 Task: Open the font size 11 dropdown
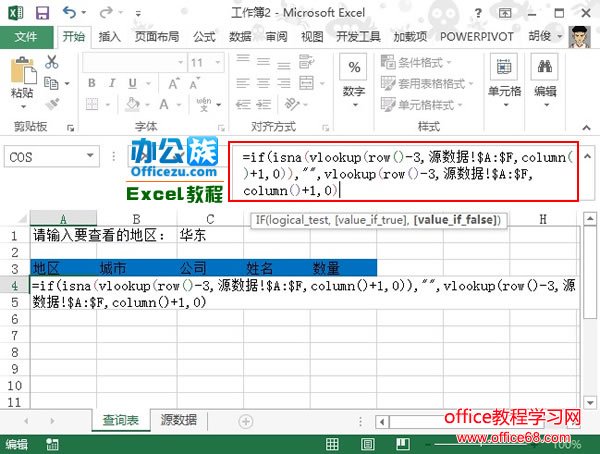(218, 62)
